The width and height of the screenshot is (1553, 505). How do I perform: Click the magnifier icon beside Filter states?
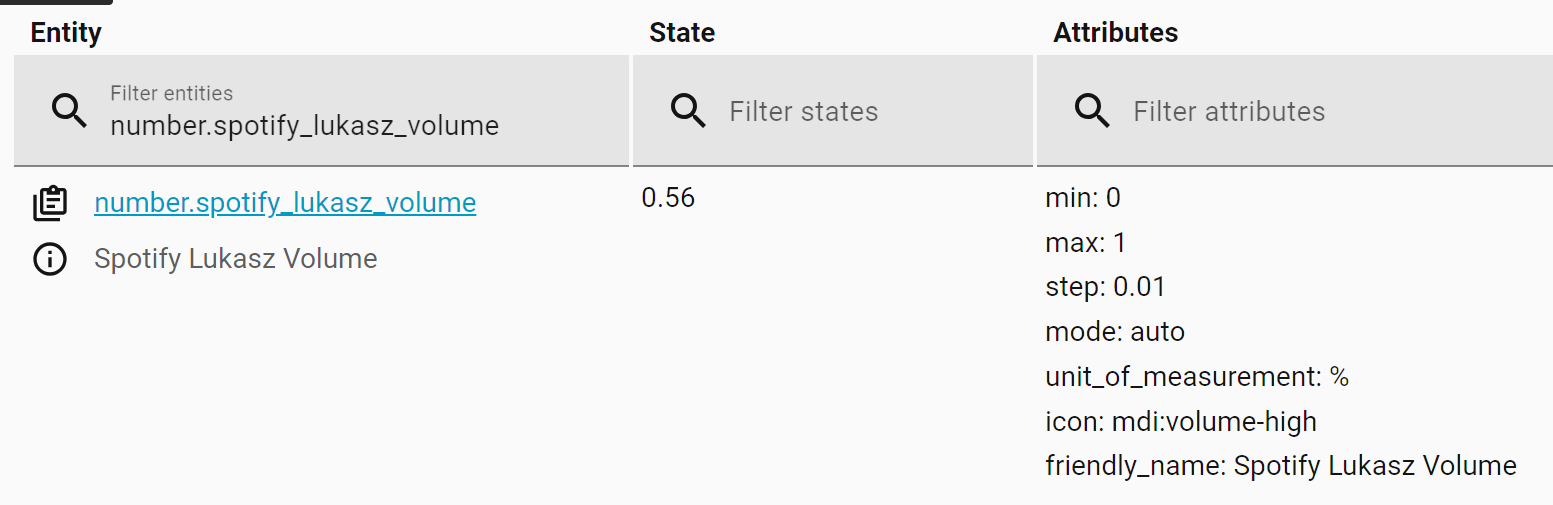689,111
